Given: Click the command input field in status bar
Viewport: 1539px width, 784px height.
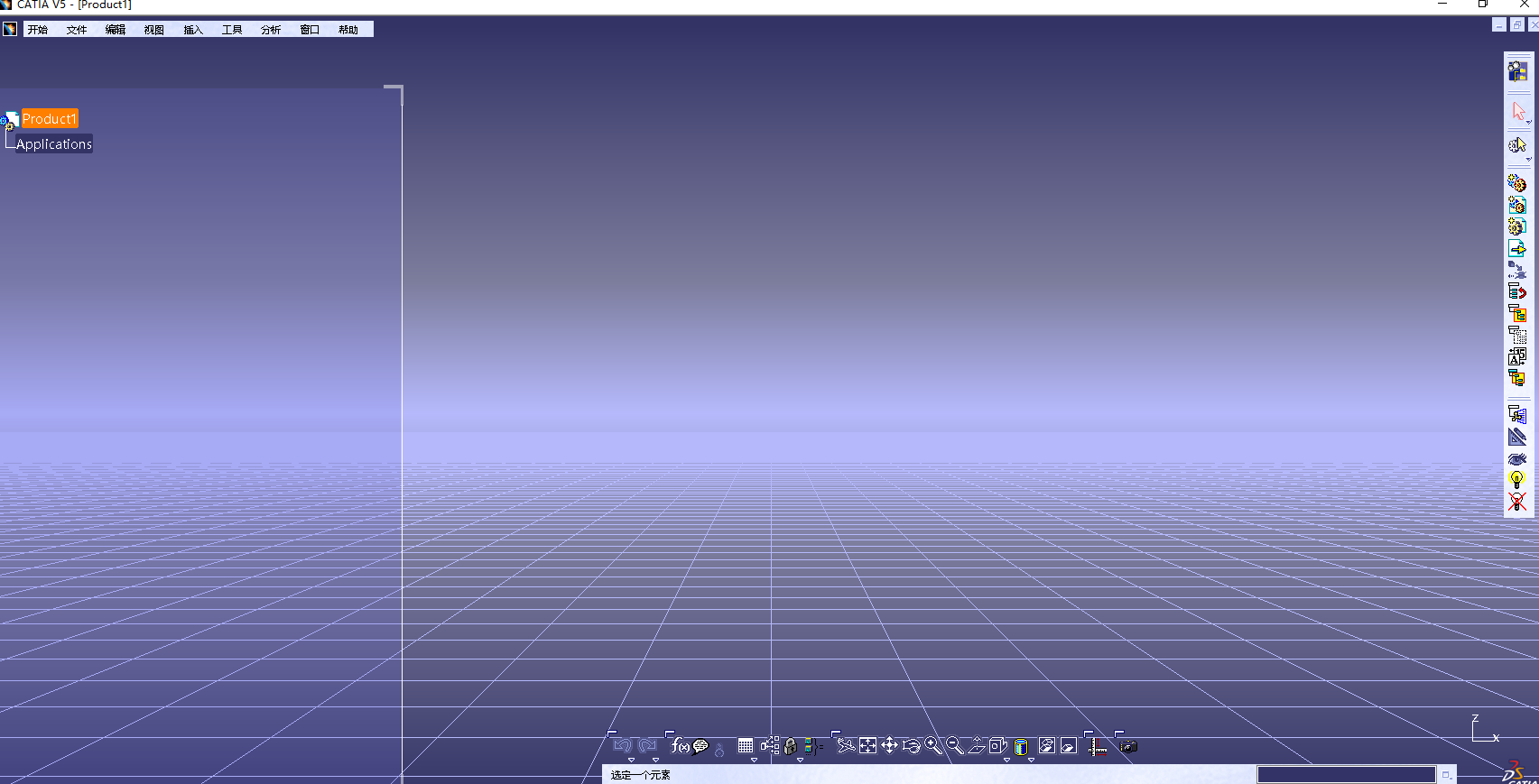Looking at the screenshot, I should [x=1345, y=775].
